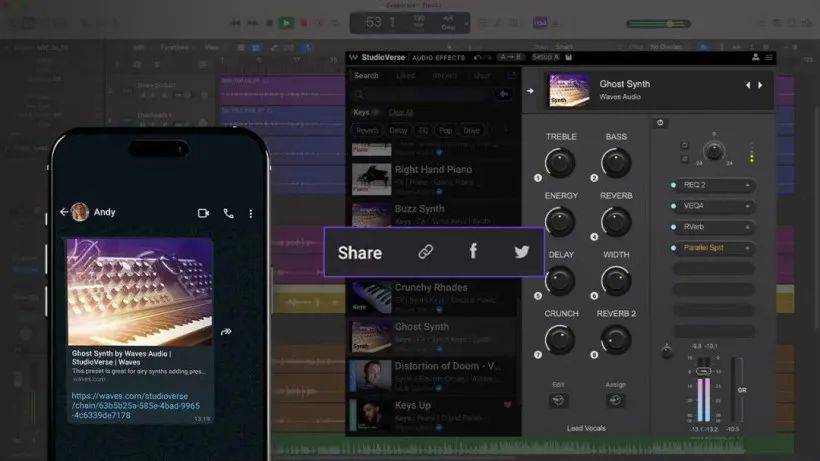Click the output fader handle on meter
The width and height of the screenshot is (820, 461).
703,371
